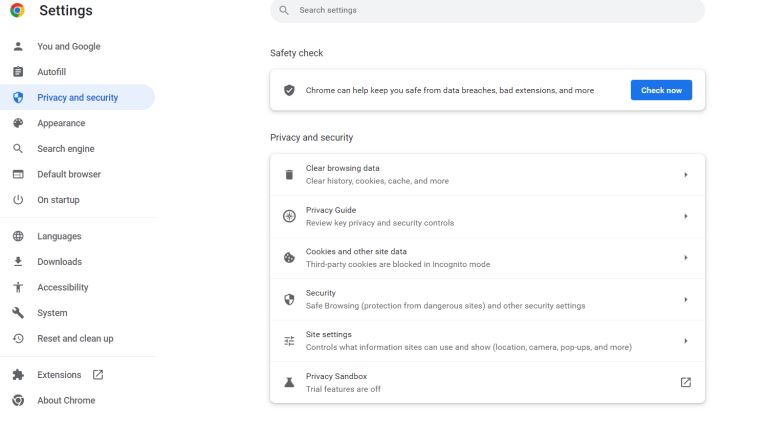The image size is (768, 444).
Task: Click the trash icon for Clear browsing data
Action: point(289,174)
